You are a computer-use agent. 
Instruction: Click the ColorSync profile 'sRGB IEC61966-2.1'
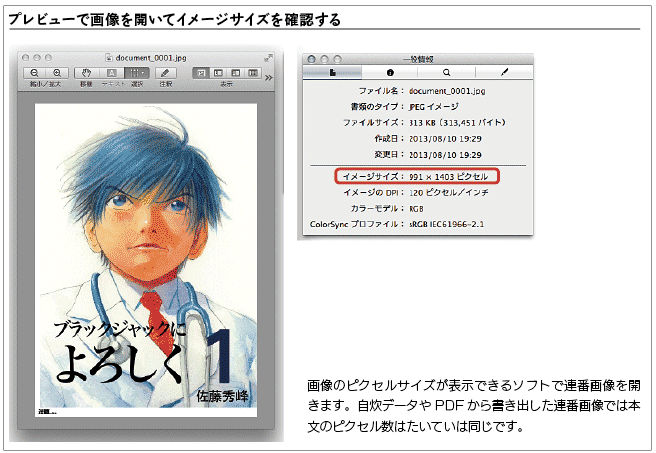446,224
